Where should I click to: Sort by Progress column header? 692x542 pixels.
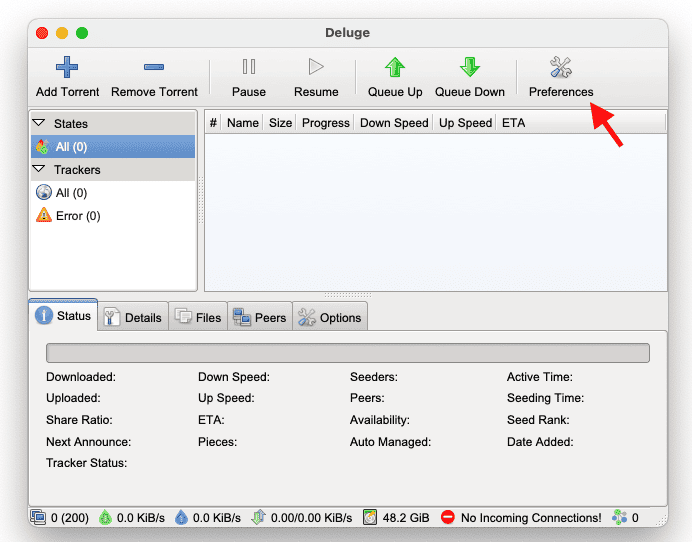[326, 123]
